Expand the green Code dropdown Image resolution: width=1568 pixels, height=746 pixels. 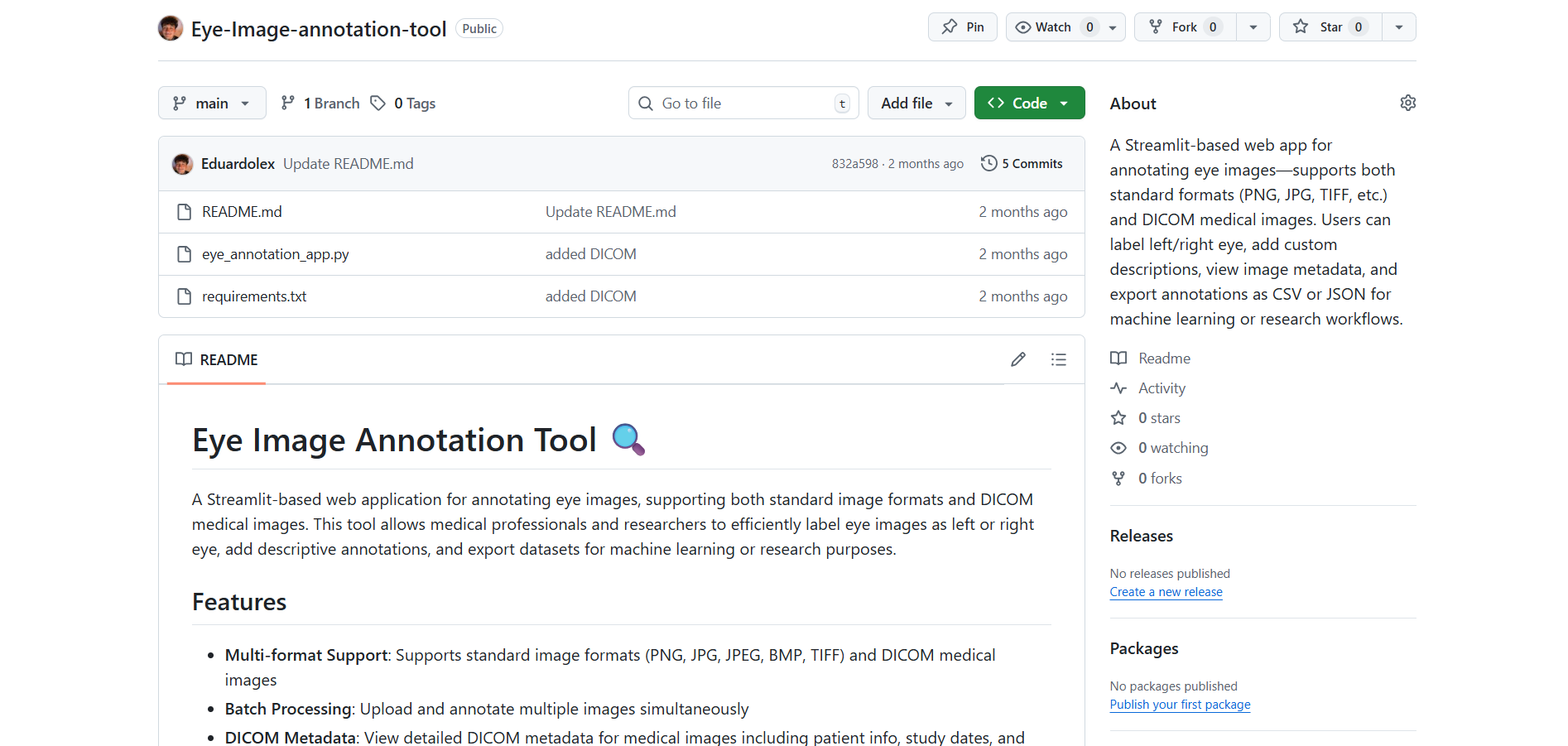pyautogui.click(x=1029, y=103)
